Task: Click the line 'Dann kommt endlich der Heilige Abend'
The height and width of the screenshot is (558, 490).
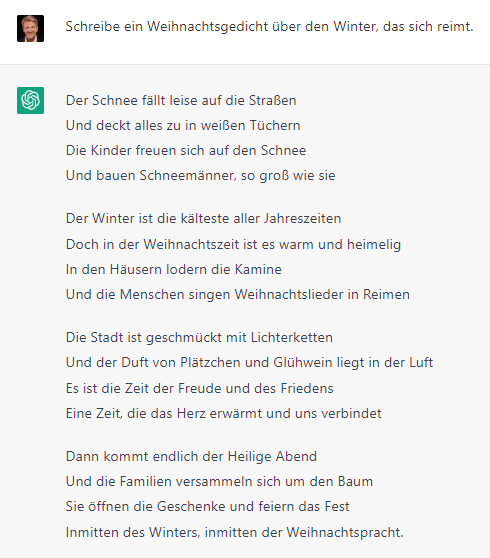Action: click(x=191, y=456)
